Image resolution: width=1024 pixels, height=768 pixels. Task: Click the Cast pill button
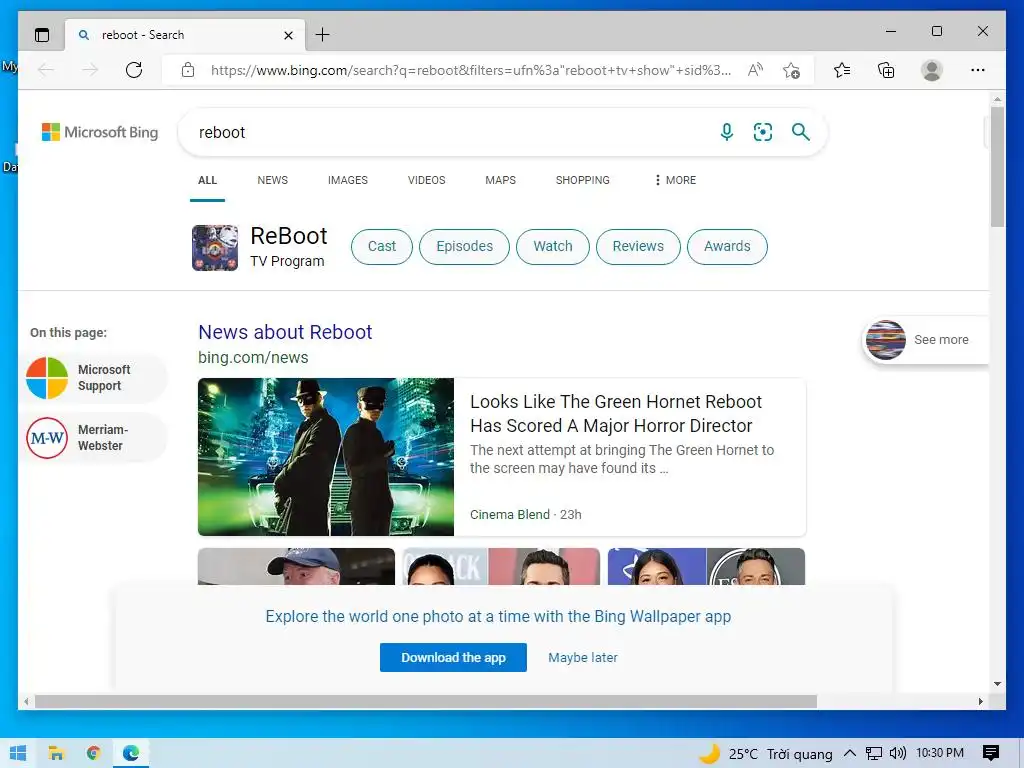381,246
